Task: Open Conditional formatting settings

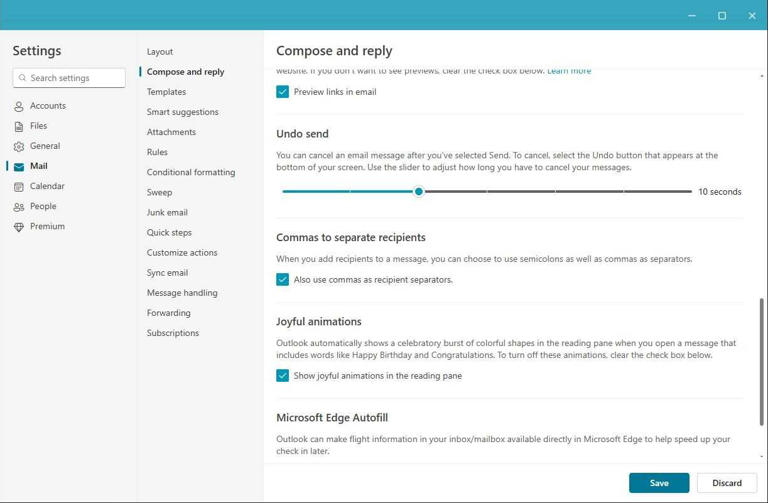Action: 191,172
